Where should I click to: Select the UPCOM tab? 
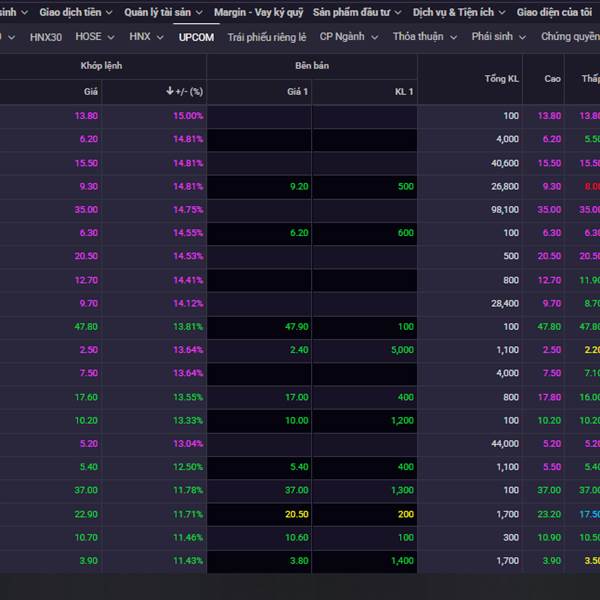(x=196, y=37)
